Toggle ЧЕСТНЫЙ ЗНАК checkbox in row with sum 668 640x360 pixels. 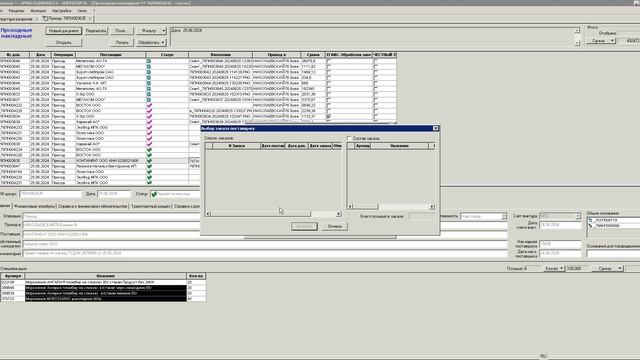[376, 83]
